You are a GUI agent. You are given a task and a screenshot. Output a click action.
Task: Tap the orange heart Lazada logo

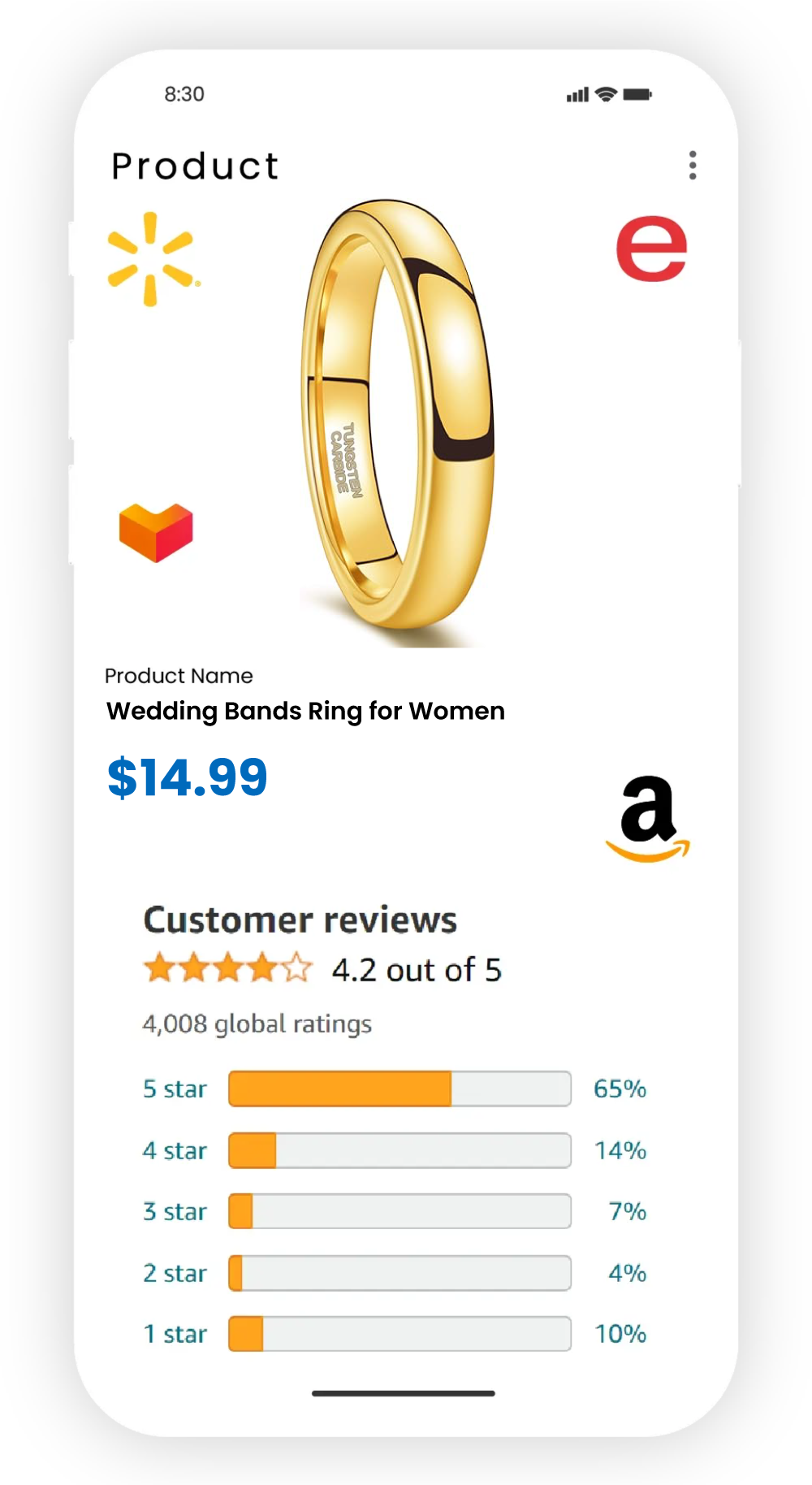click(x=156, y=532)
